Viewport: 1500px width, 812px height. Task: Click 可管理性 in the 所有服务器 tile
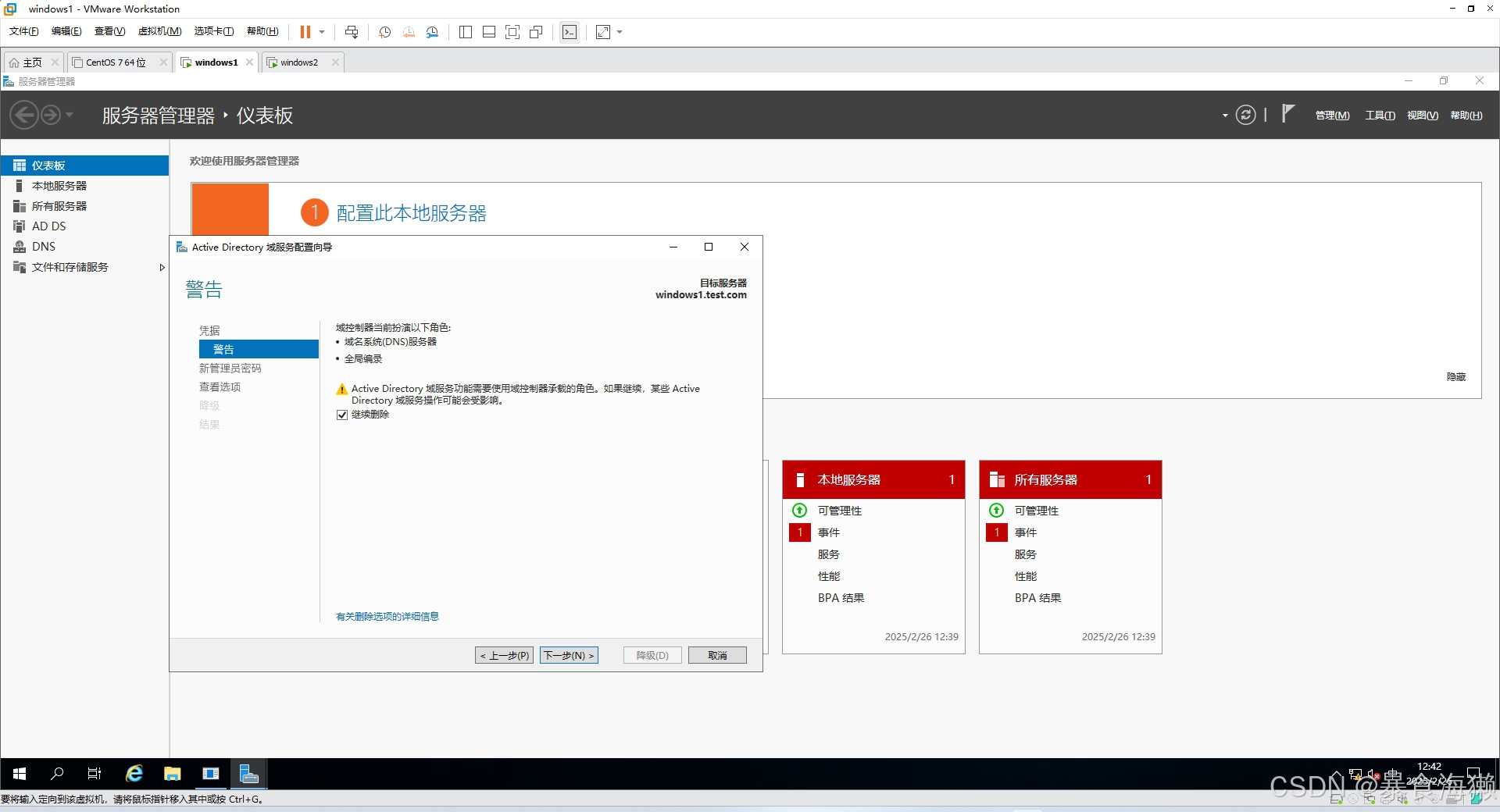tap(1036, 511)
